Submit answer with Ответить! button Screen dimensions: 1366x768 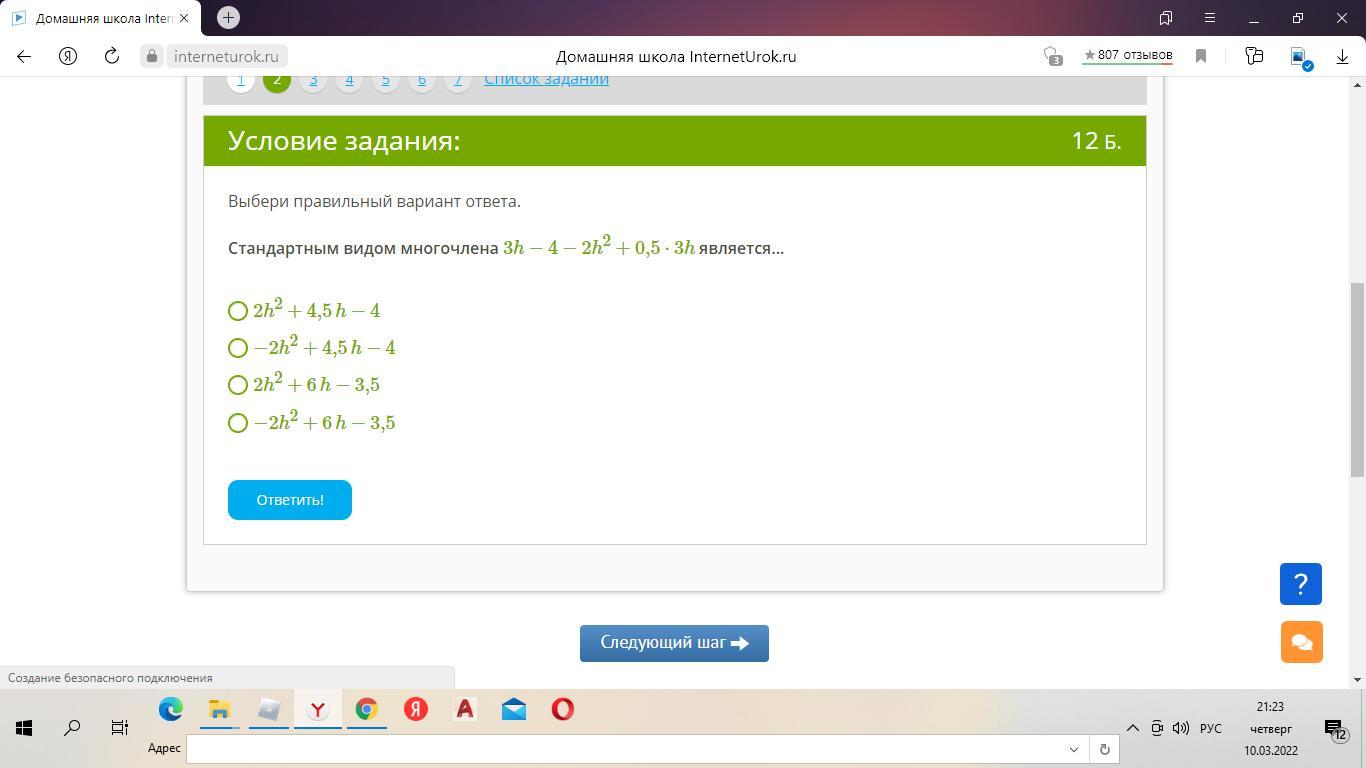tap(290, 500)
